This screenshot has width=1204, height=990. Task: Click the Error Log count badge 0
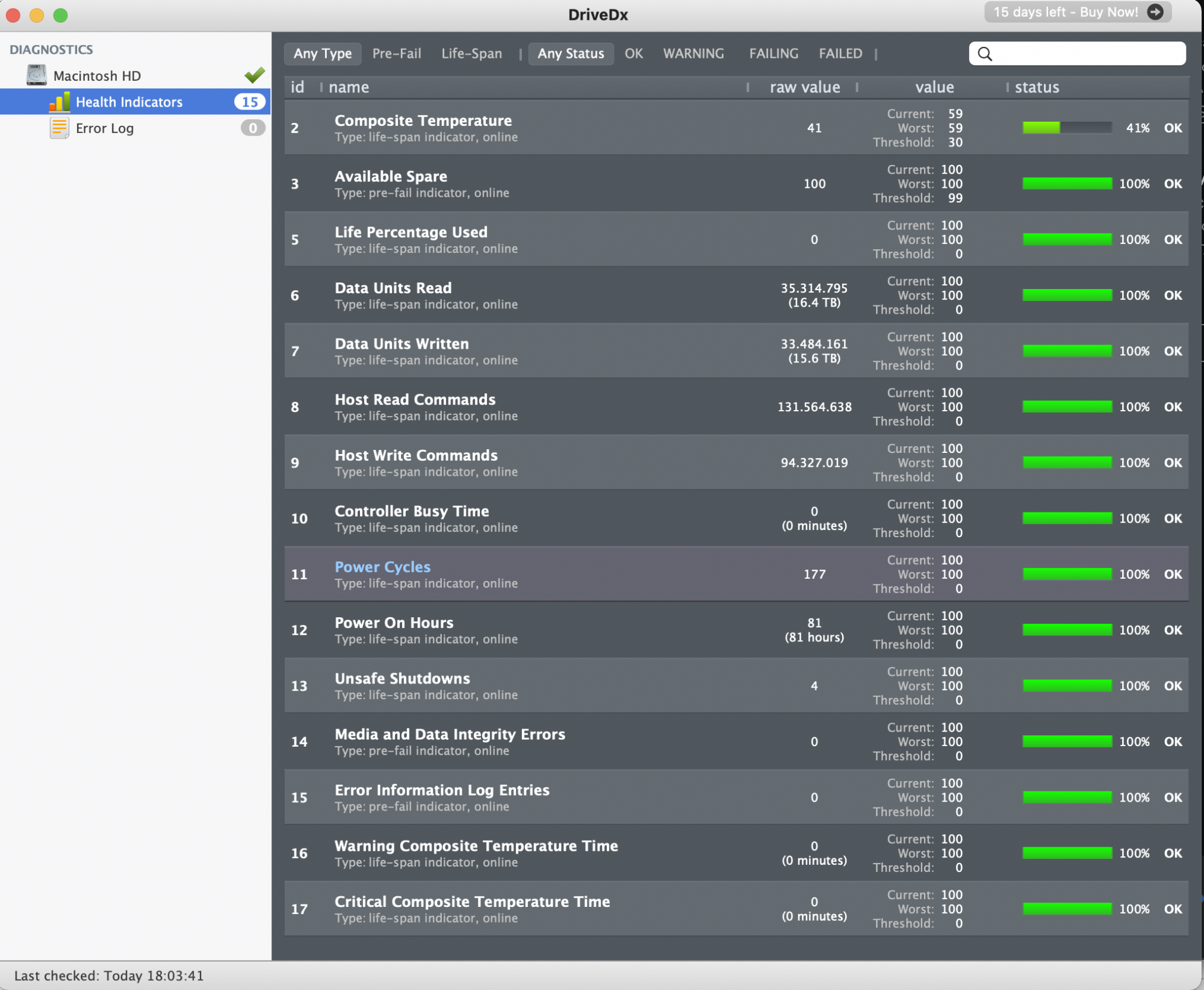253,128
